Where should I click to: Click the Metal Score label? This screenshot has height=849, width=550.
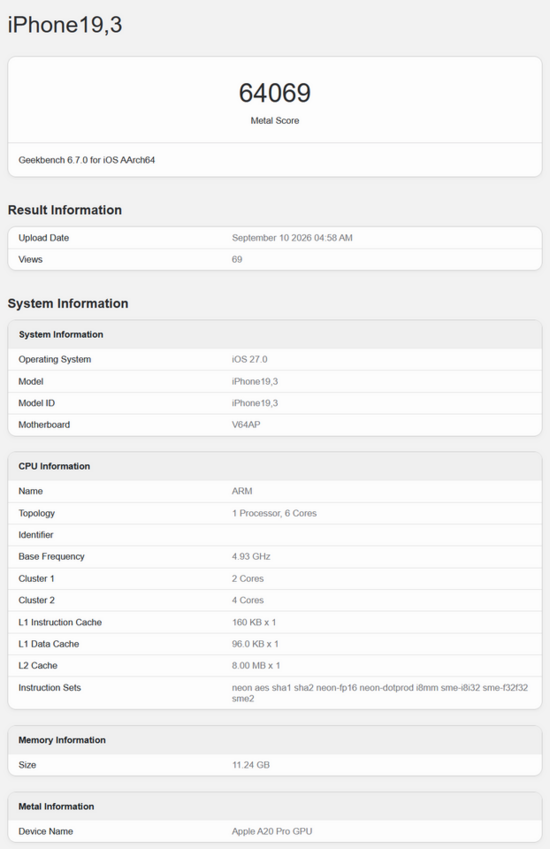[275, 121]
